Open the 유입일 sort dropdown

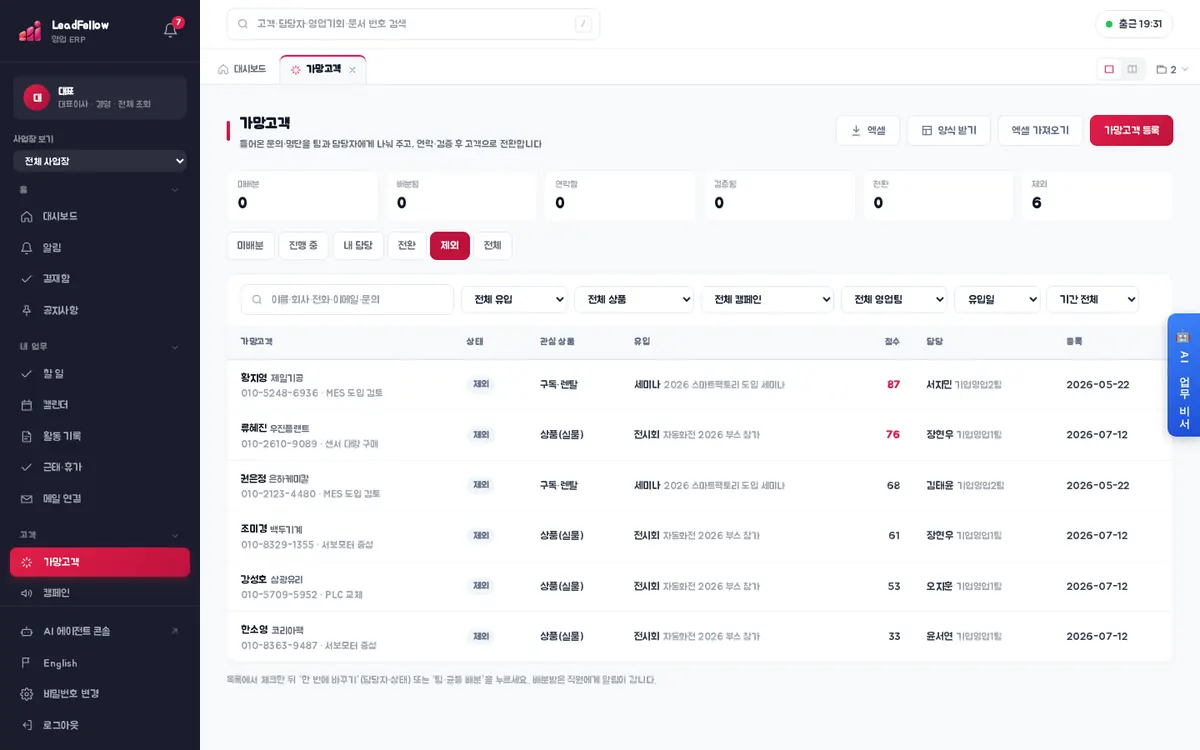coord(997,299)
